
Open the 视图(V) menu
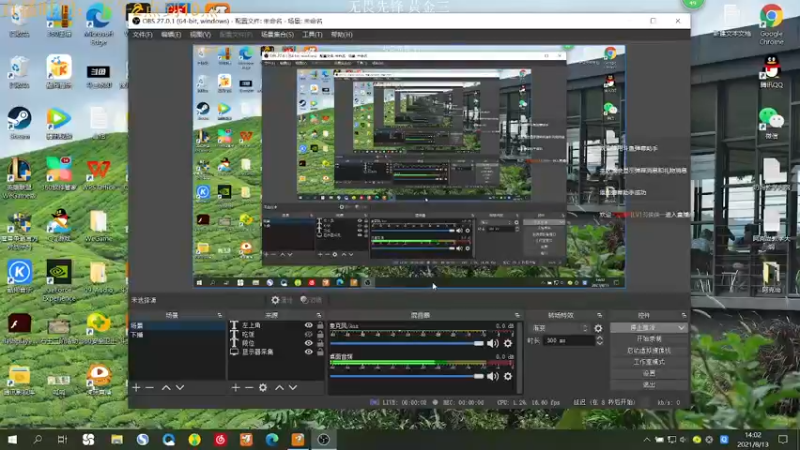[x=200, y=35]
